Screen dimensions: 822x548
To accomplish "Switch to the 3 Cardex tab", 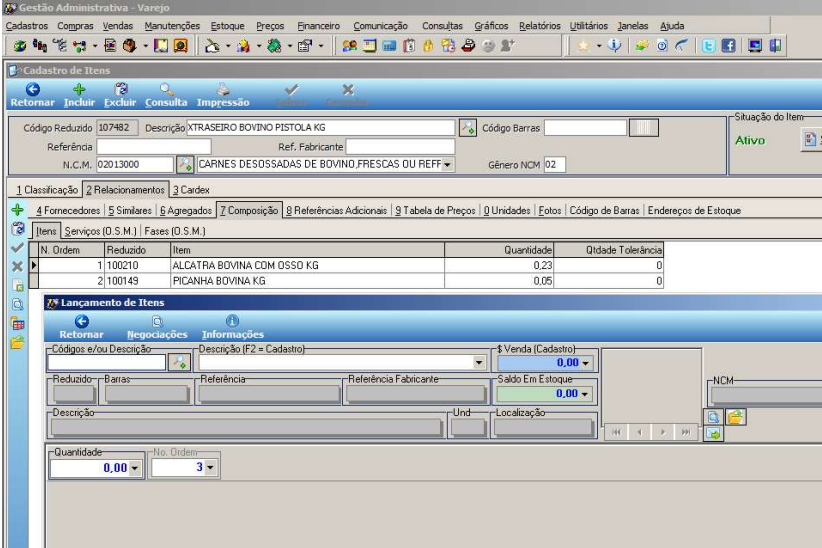I will pos(191,190).
